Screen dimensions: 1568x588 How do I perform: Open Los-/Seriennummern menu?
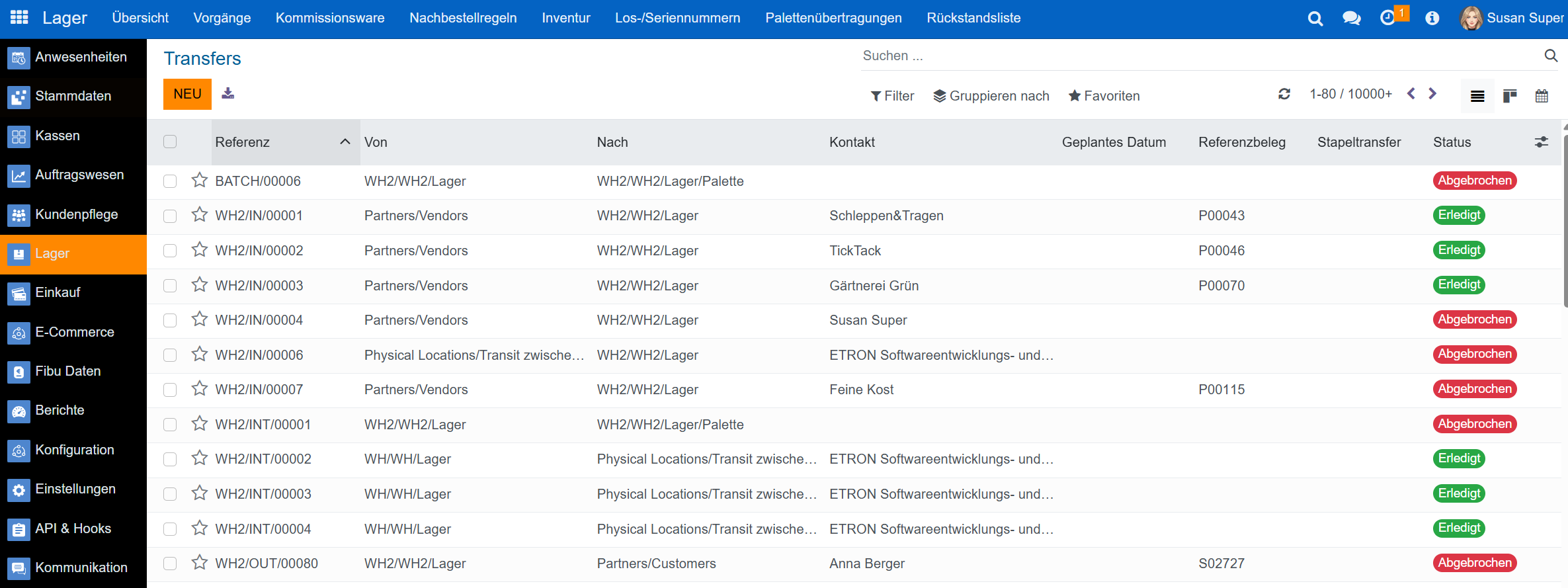[x=678, y=19]
